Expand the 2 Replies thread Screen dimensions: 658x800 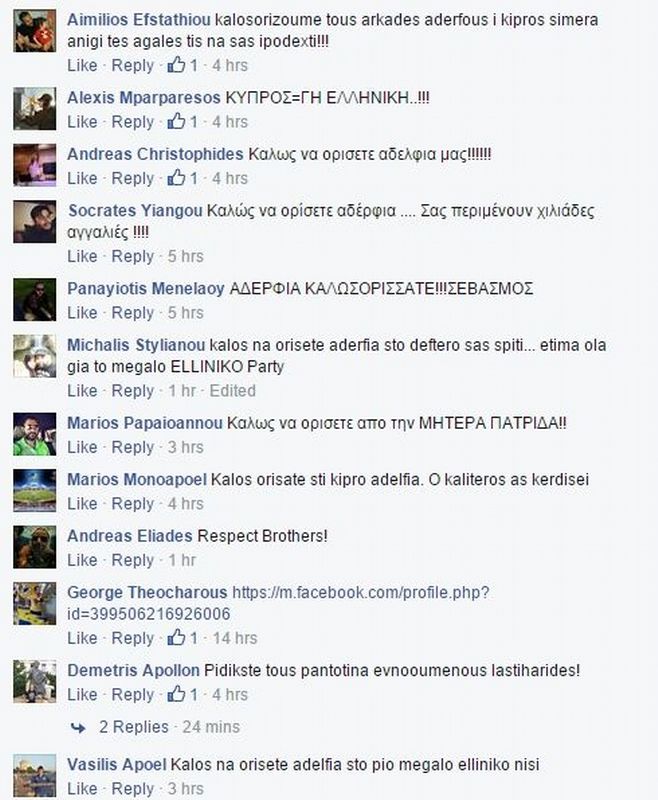[134, 727]
